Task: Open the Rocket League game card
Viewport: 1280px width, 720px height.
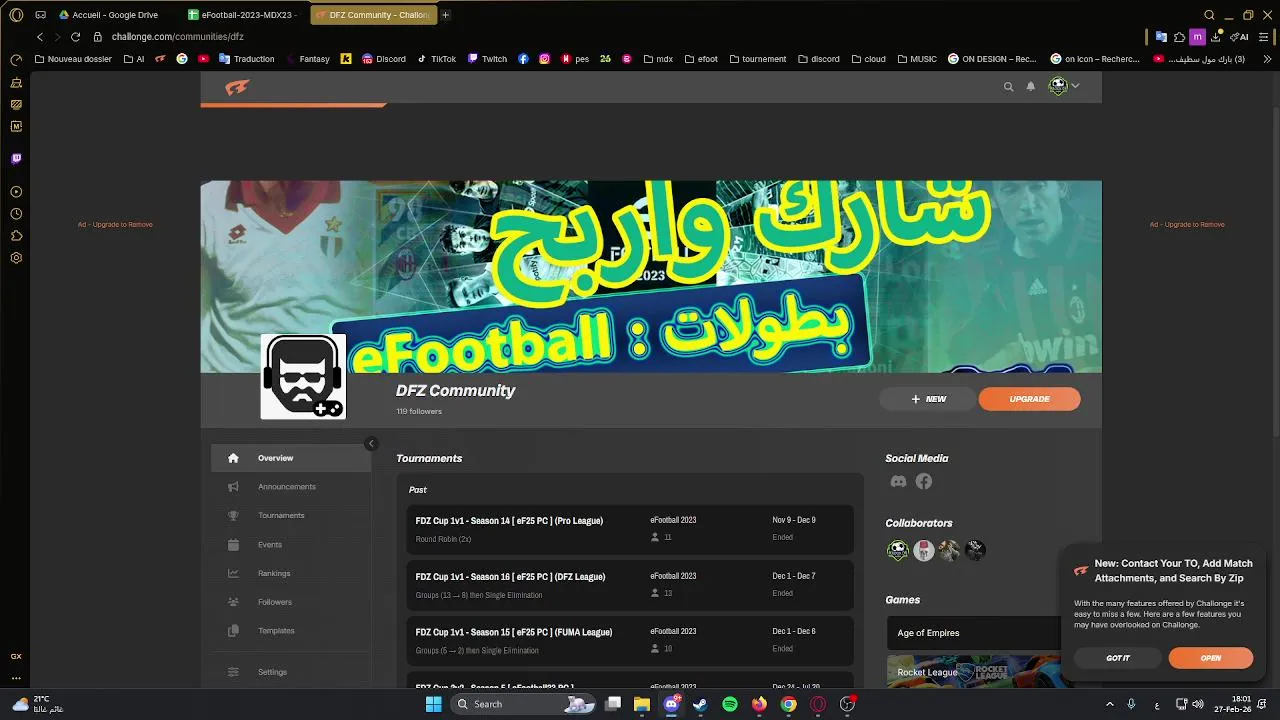Action: pyautogui.click(x=973, y=672)
